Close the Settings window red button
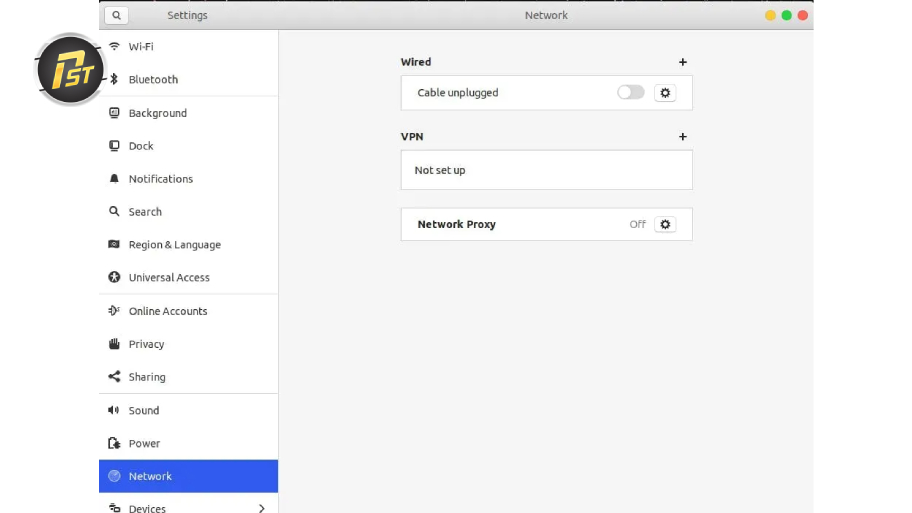 pos(803,16)
